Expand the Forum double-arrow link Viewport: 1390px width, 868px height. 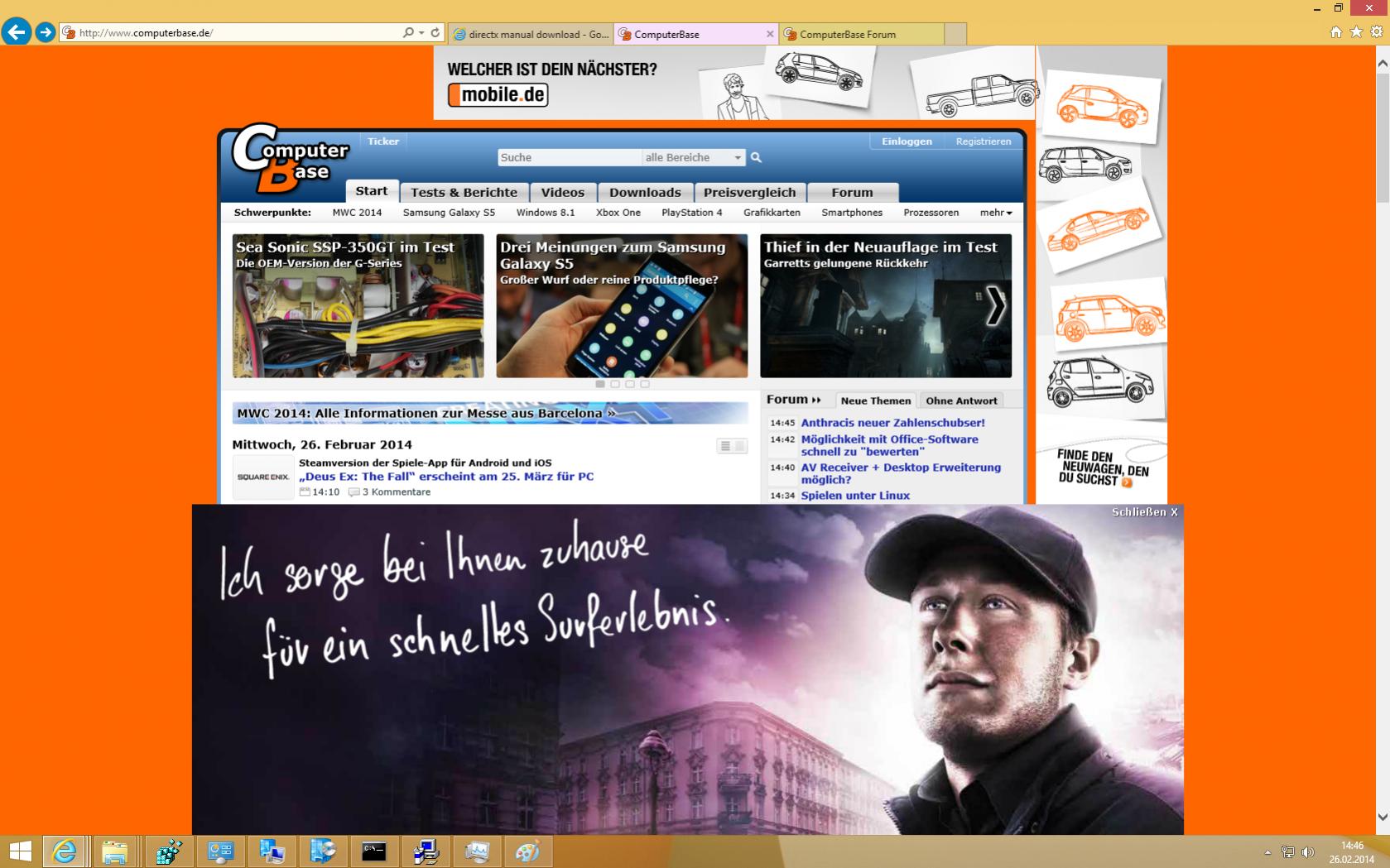(793, 400)
